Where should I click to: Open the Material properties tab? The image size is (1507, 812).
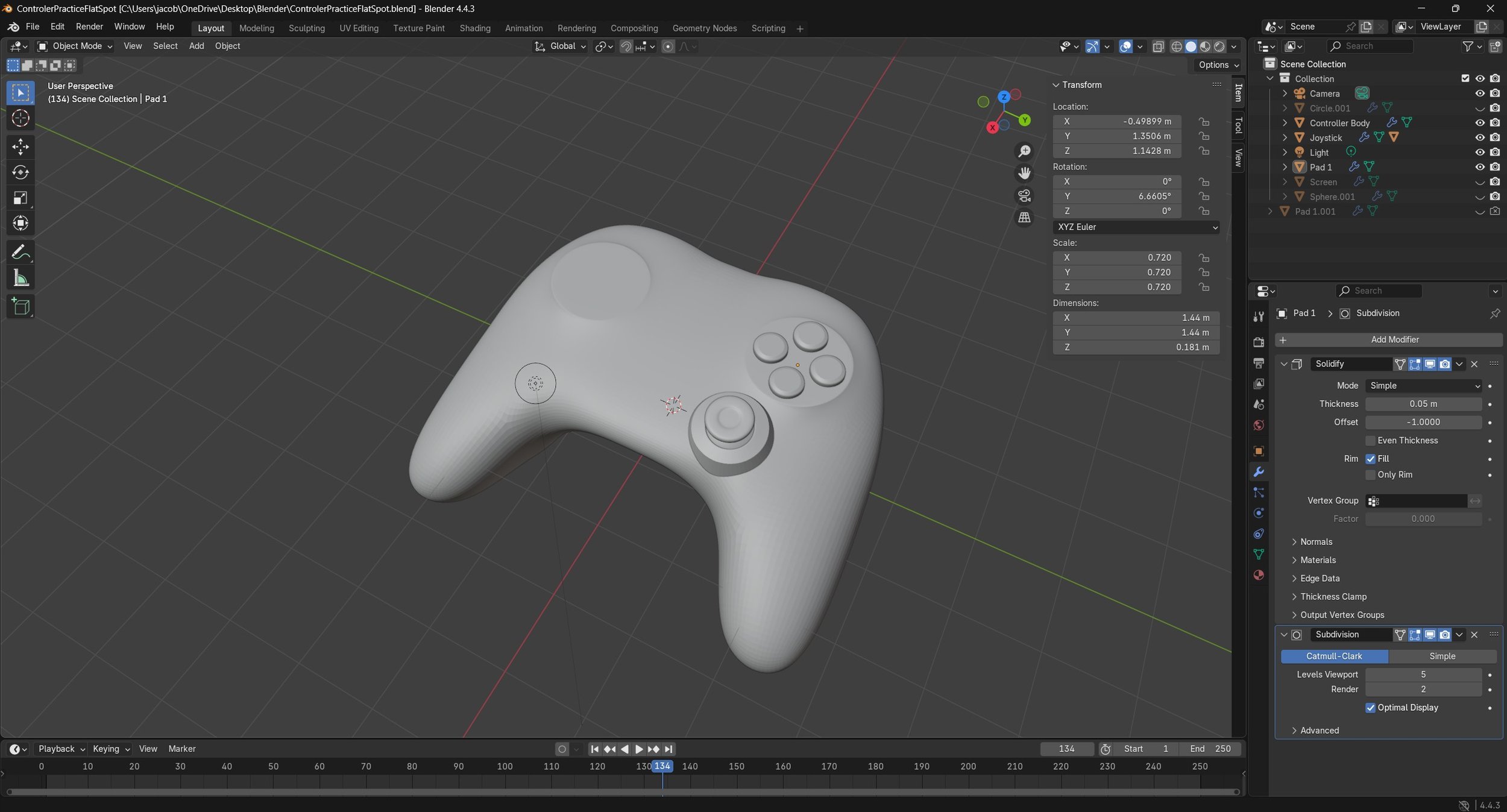(1259, 575)
